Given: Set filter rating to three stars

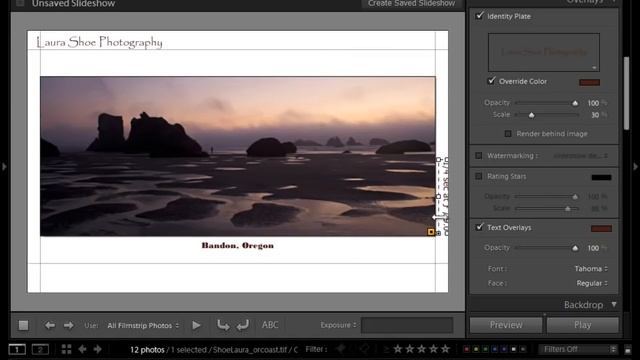Looking at the screenshot, I should point(421,349).
